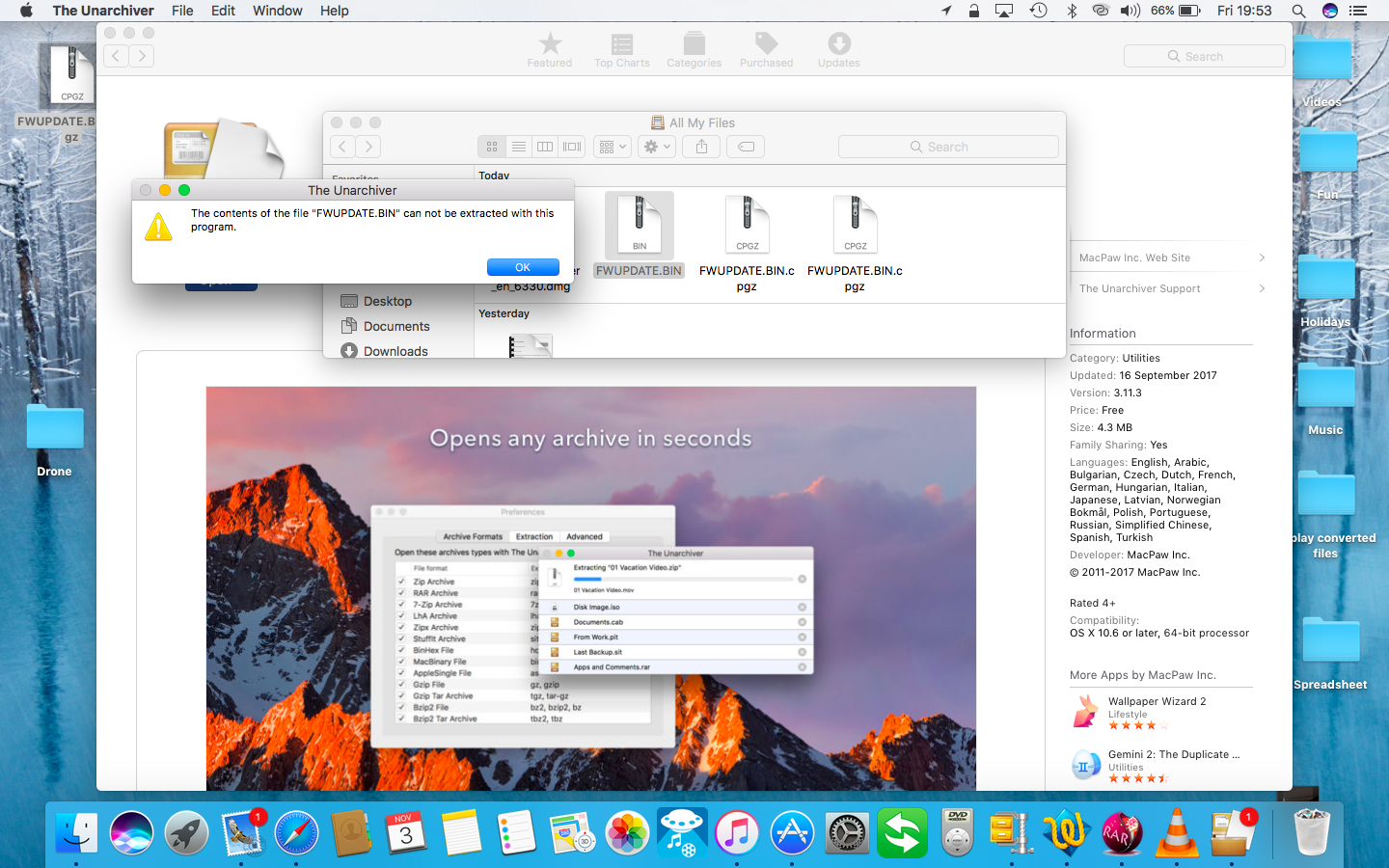Click the App Store Search field
The image size is (1389, 868).
coord(1205,56)
